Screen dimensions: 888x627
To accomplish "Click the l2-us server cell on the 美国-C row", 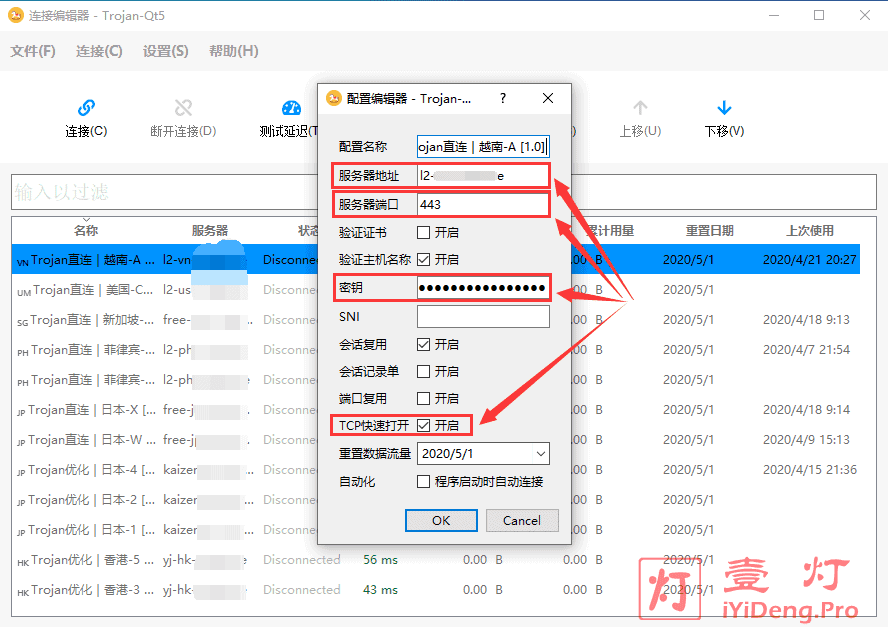I will pos(205,290).
